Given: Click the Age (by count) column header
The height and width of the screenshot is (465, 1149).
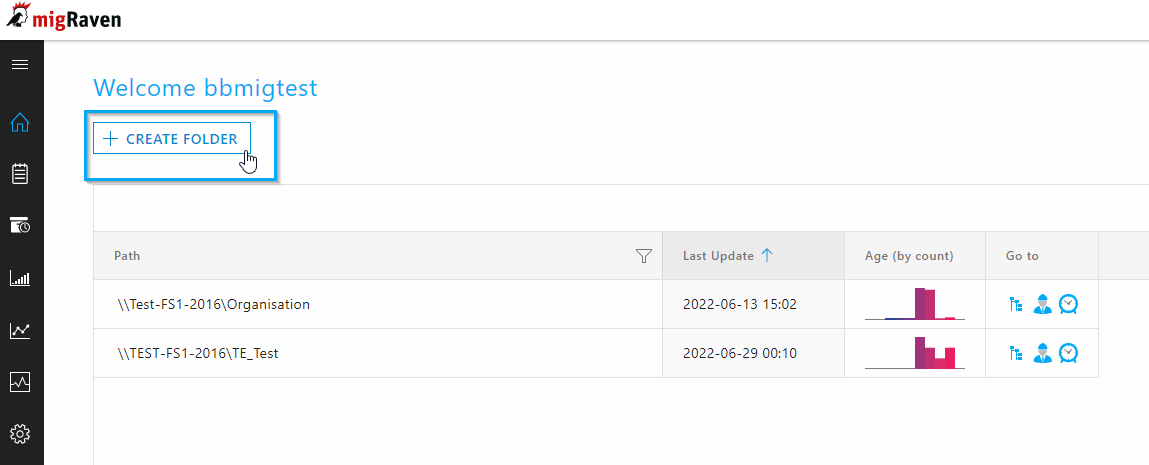Looking at the screenshot, I should tap(909, 256).
